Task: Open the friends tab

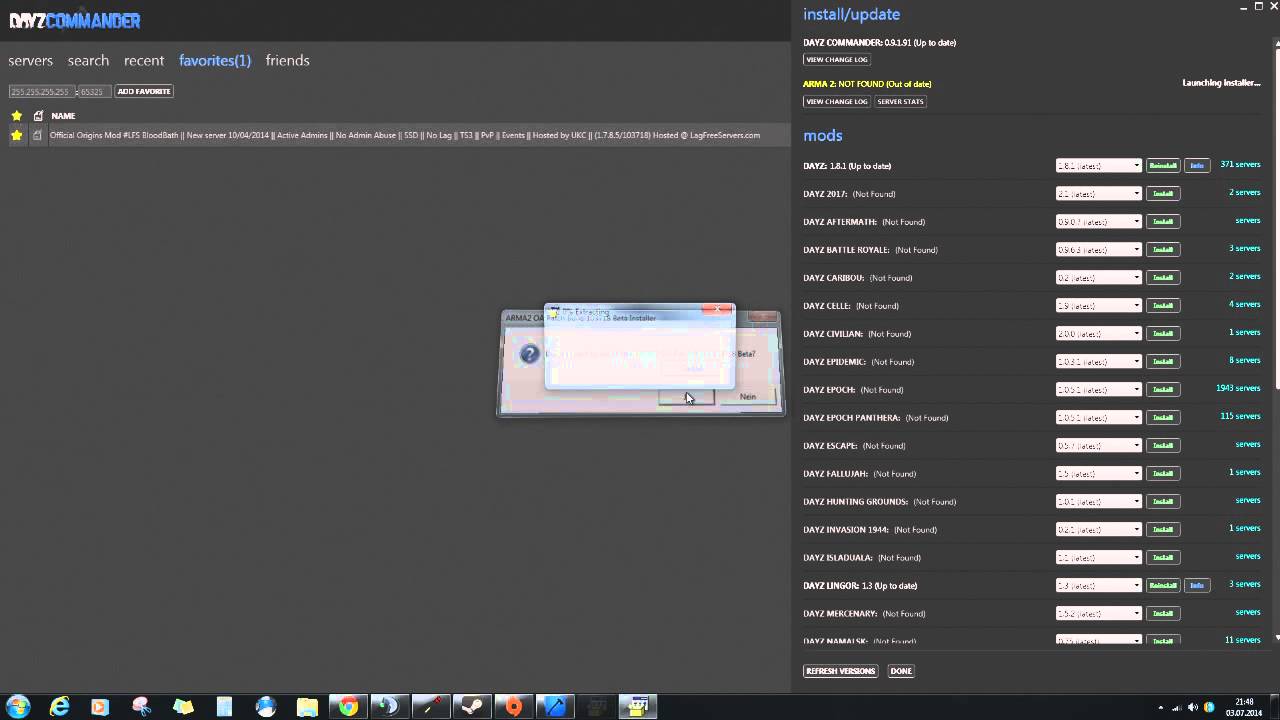Action: 287,61
